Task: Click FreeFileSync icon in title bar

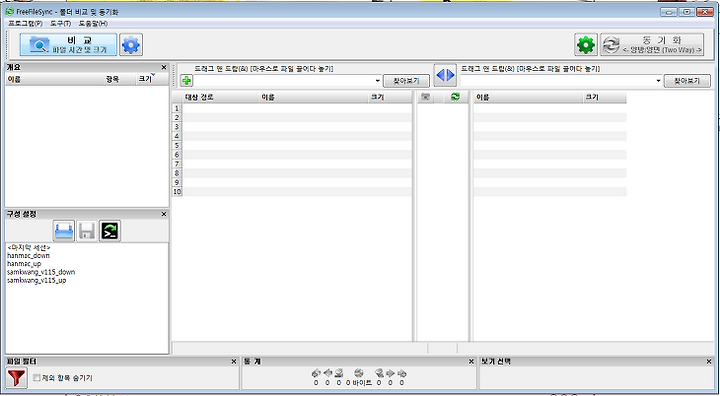Action: (x=10, y=12)
